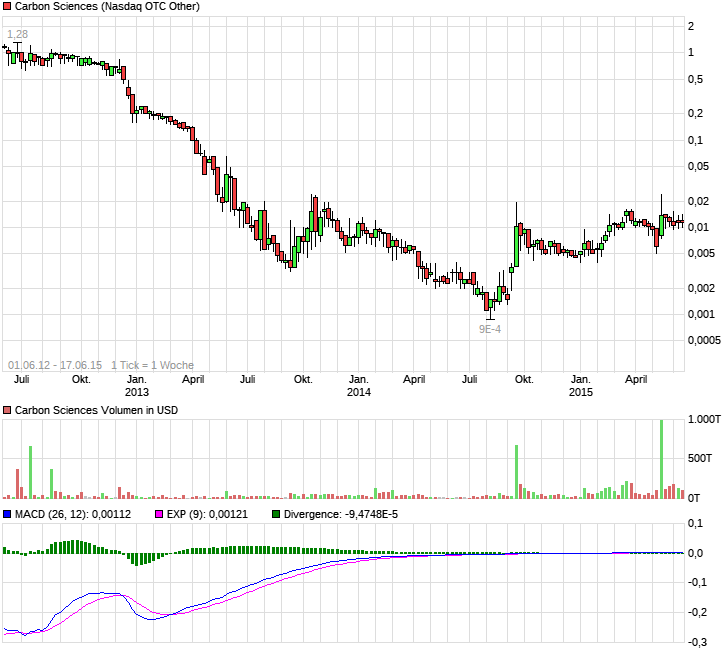Screen dimensions: 726x652
Task: Click the volume axis label '0T'
Action: click(x=694, y=498)
